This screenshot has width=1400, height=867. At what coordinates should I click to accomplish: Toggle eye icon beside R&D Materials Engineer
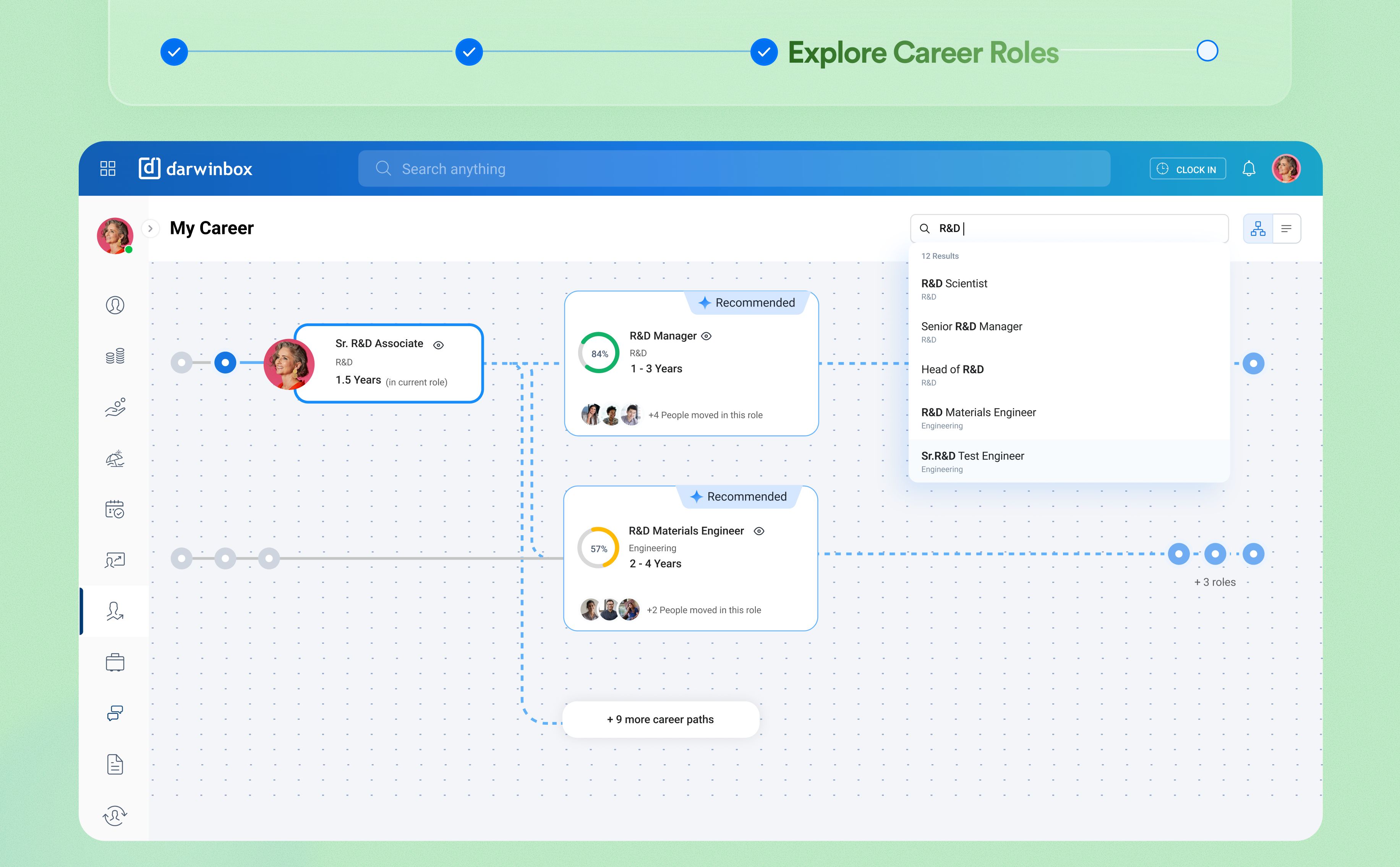(759, 531)
